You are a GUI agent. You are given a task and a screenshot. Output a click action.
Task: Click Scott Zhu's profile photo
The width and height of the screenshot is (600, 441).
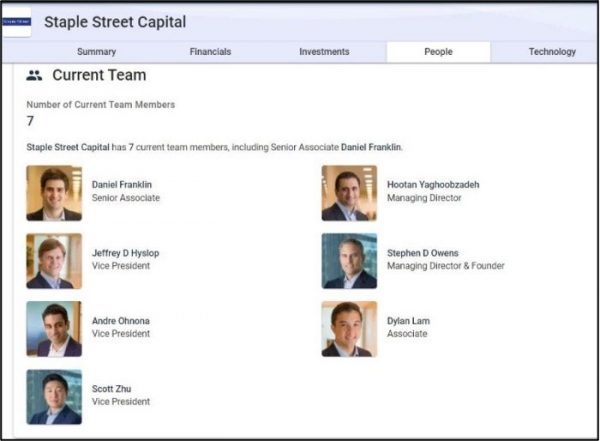click(x=54, y=397)
